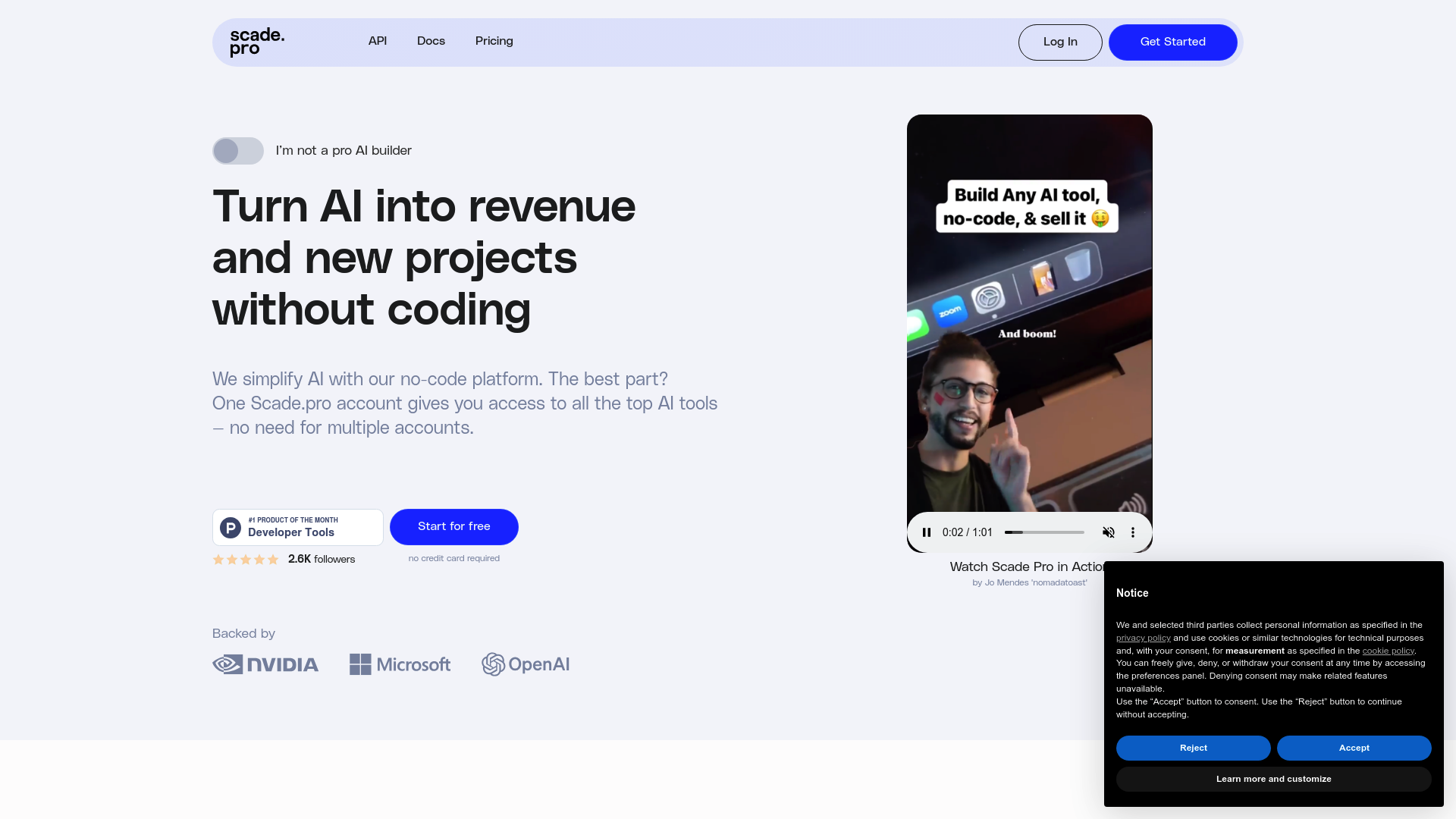Click the Microsoft logo

click(x=400, y=664)
